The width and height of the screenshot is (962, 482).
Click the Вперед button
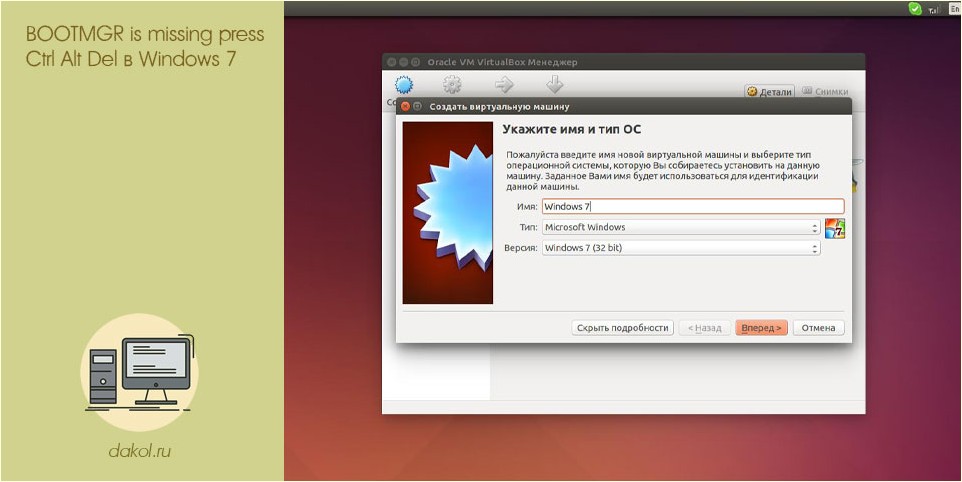point(761,328)
